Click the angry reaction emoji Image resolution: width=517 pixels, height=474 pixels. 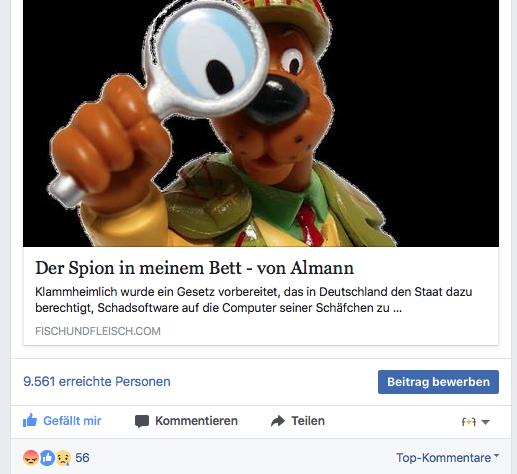[31, 458]
